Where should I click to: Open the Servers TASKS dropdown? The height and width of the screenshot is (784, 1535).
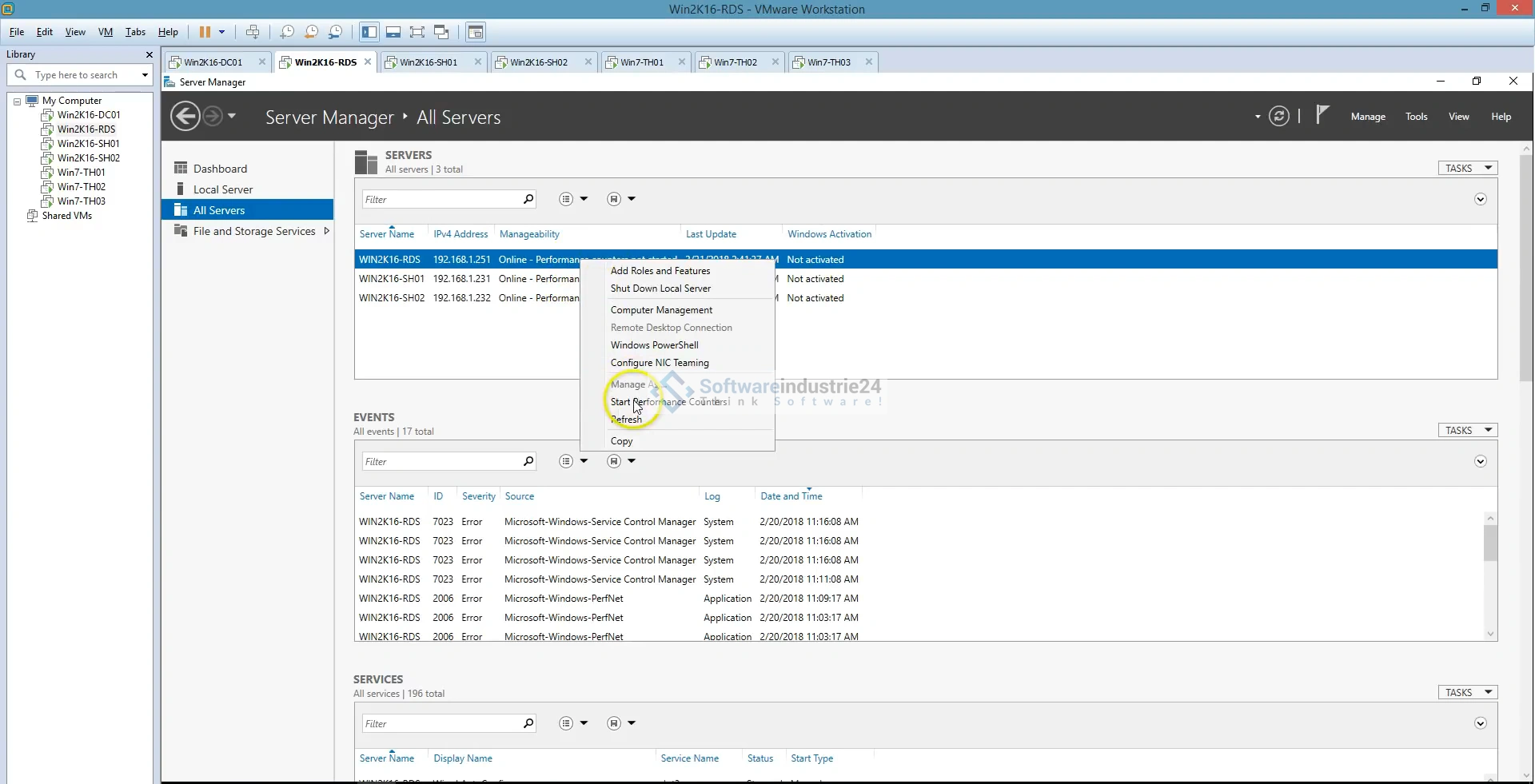[x=1467, y=168]
